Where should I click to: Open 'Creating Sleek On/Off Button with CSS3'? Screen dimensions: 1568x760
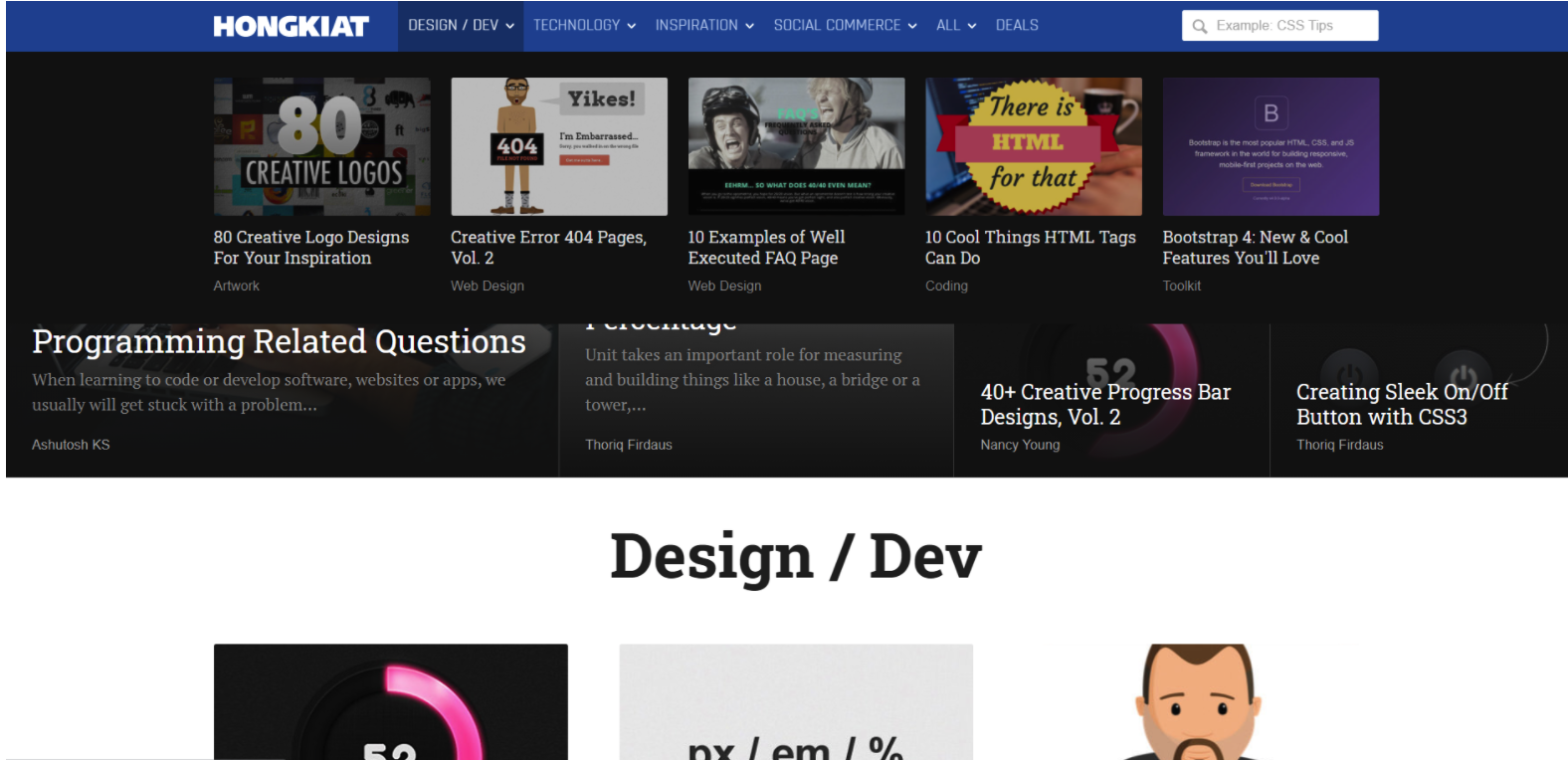[1402, 405]
